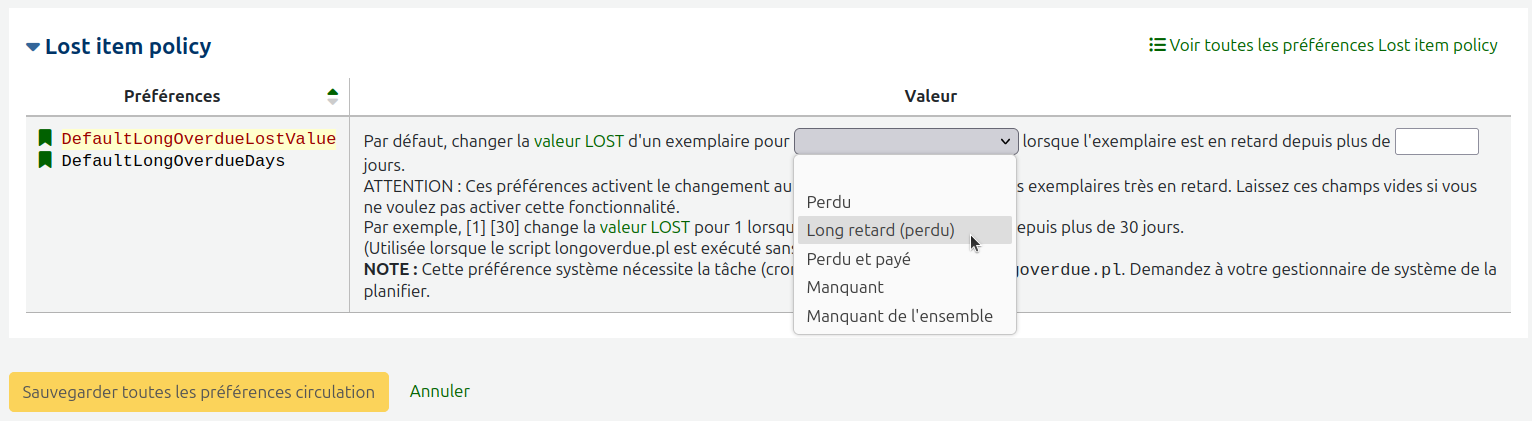Open the LOST value dropdown
The height and width of the screenshot is (421, 1532).
pos(906,142)
